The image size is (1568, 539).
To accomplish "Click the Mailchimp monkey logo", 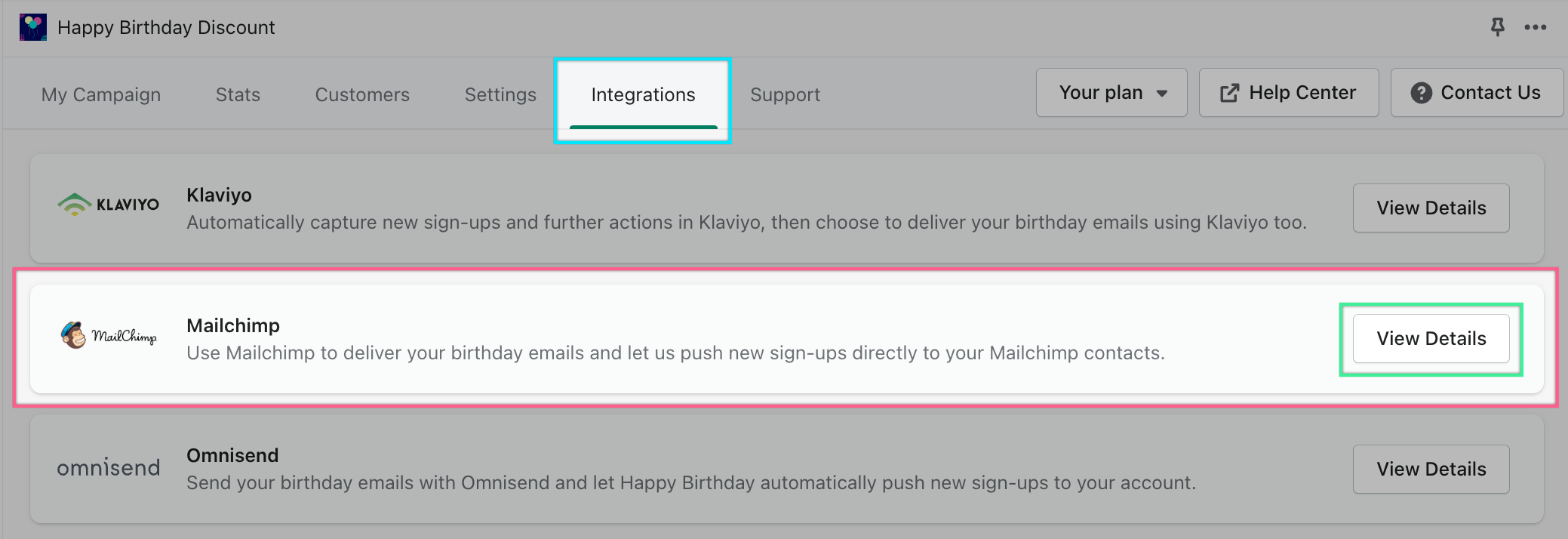I will 74,335.
